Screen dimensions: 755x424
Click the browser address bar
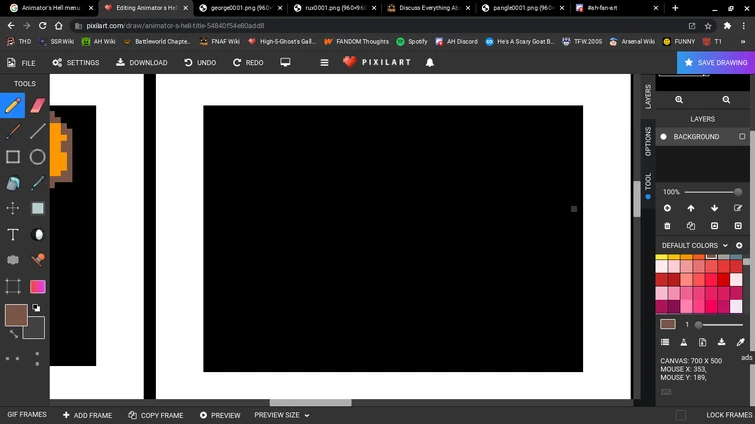380,26
